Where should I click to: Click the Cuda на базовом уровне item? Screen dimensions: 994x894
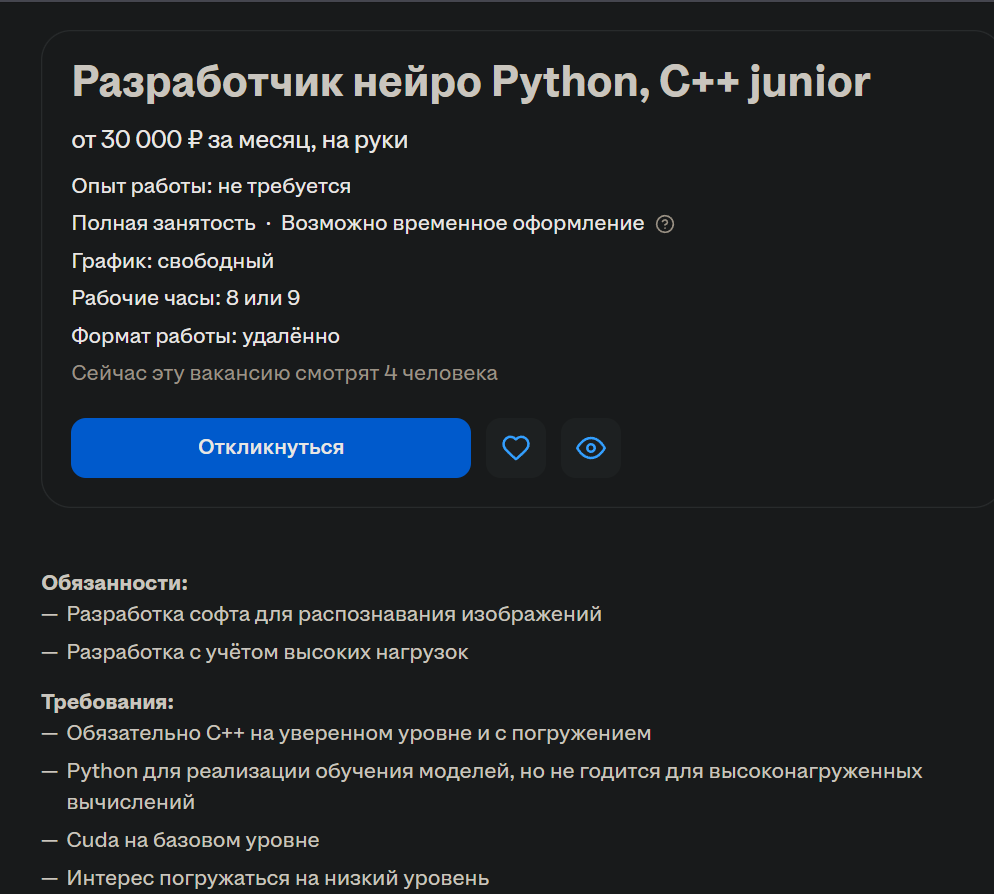point(193,840)
